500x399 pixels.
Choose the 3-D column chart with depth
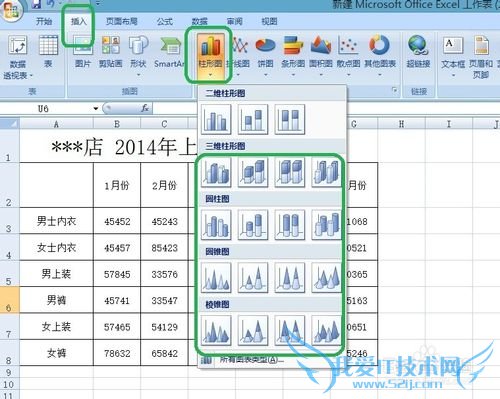326,172
